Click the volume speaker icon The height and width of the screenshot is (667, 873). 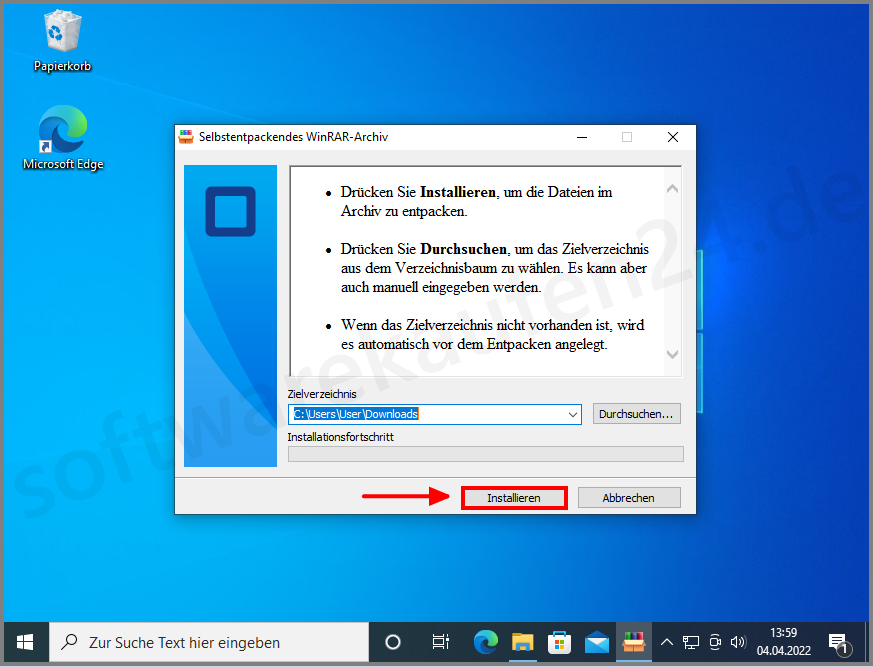pyautogui.click(x=738, y=642)
